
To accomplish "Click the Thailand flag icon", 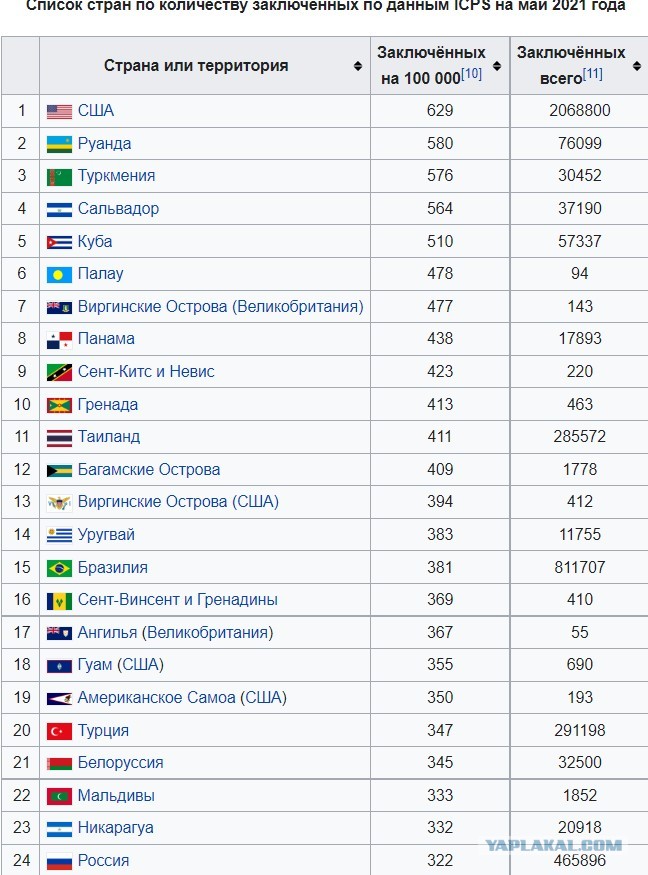I will (59, 438).
